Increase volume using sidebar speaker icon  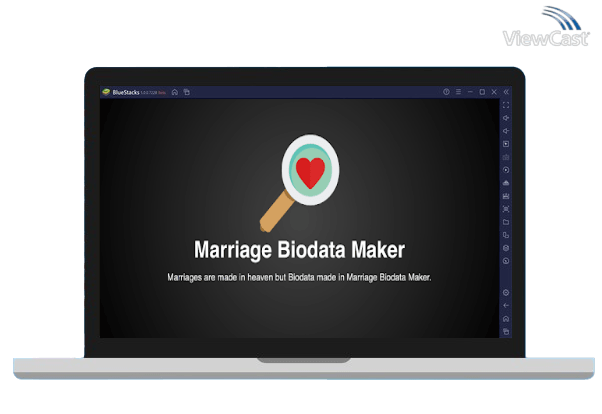(x=506, y=118)
